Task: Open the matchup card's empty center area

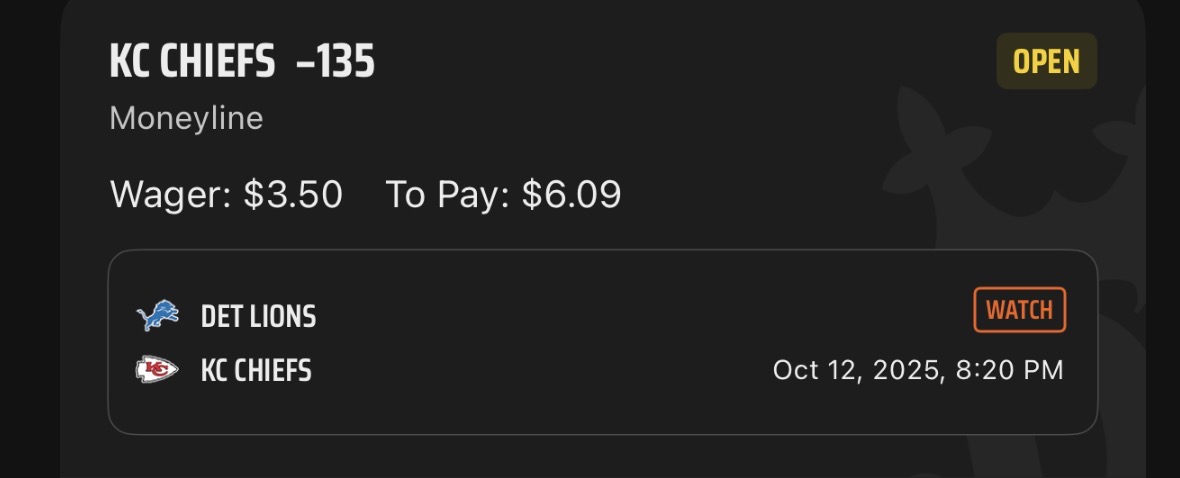Action: [x=600, y=342]
